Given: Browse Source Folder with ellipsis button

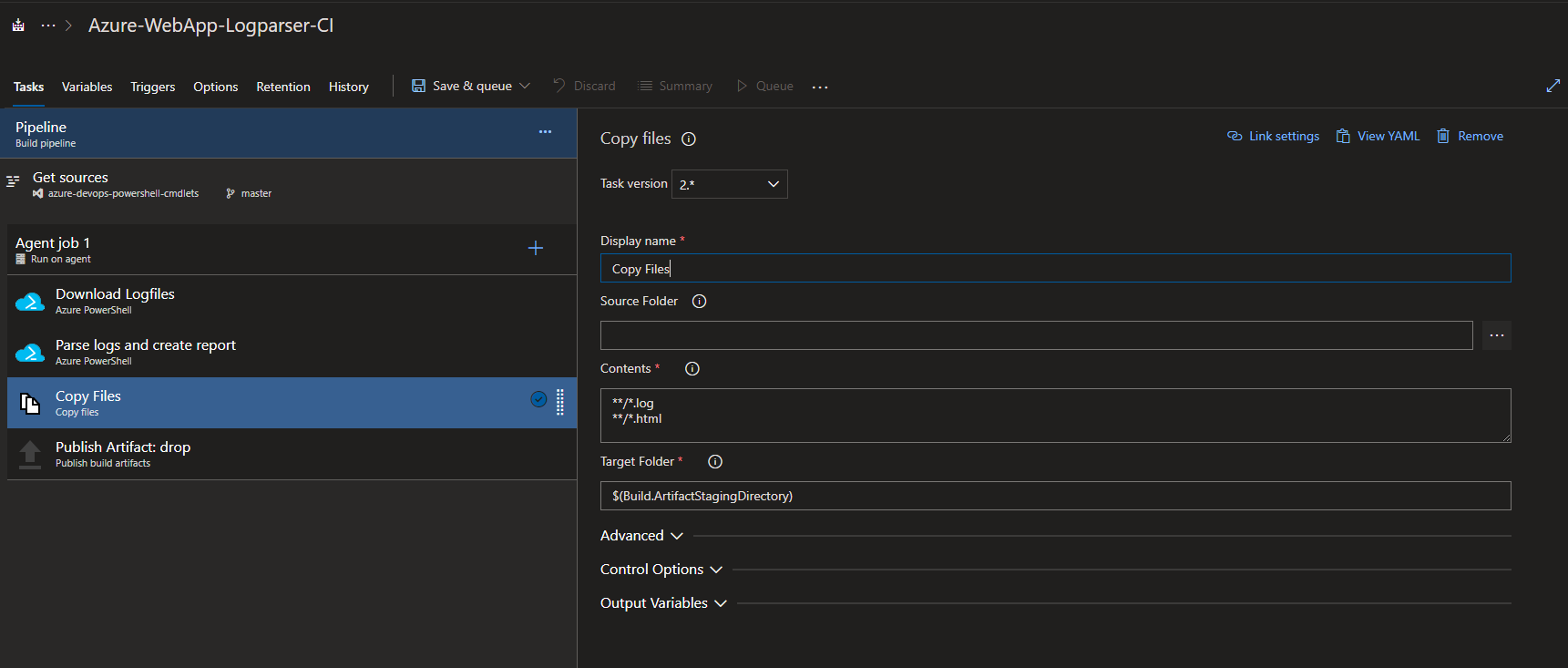Looking at the screenshot, I should tap(1497, 335).
